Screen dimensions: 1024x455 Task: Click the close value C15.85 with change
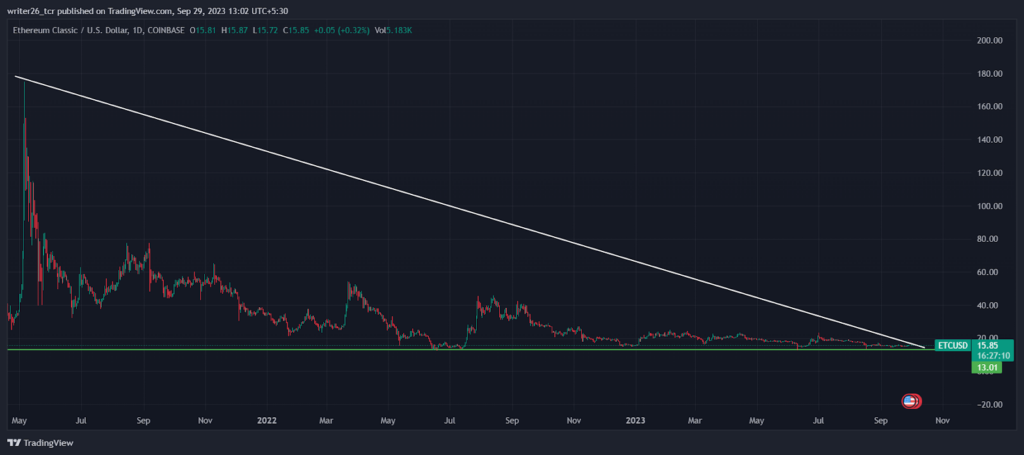click(x=327, y=30)
